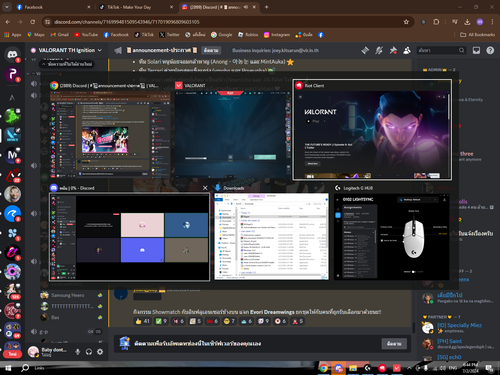Open the Threads icon in channel header
The height and width of the screenshot is (375, 500).
(x=365, y=50)
